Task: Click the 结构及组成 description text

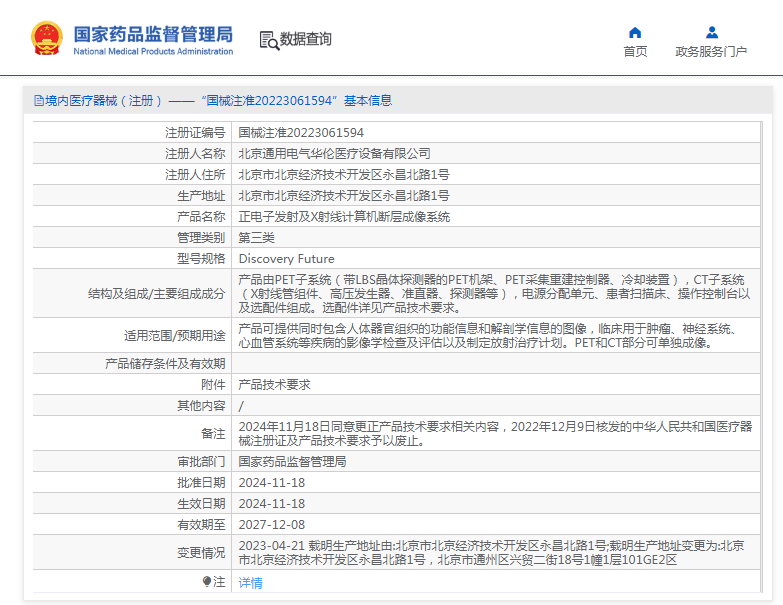Action: 494,294
